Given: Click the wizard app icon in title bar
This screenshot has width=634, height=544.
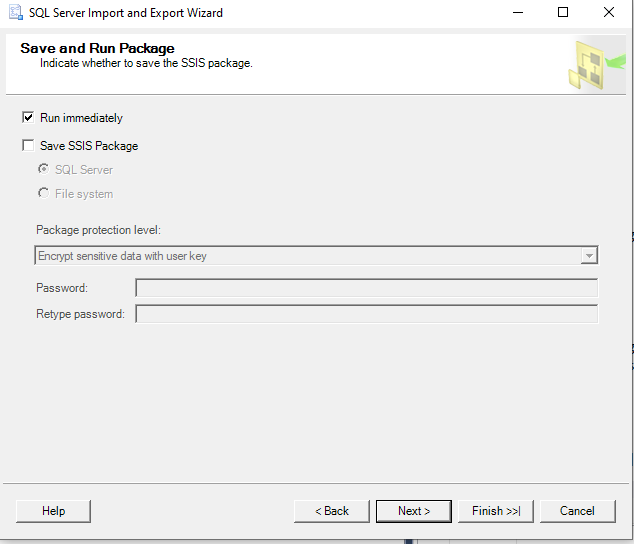Looking at the screenshot, I should (x=16, y=13).
